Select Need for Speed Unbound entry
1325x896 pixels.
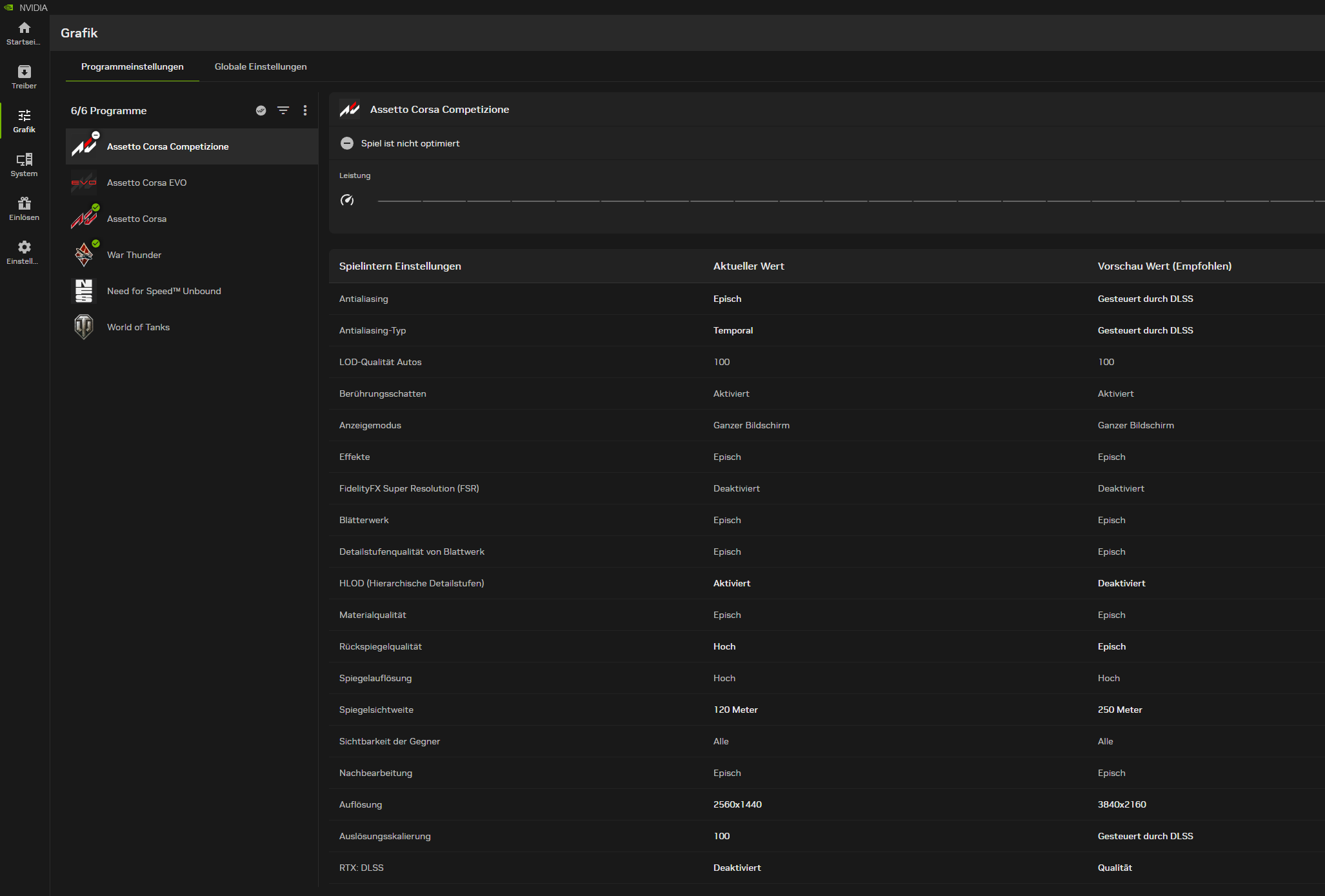164,291
